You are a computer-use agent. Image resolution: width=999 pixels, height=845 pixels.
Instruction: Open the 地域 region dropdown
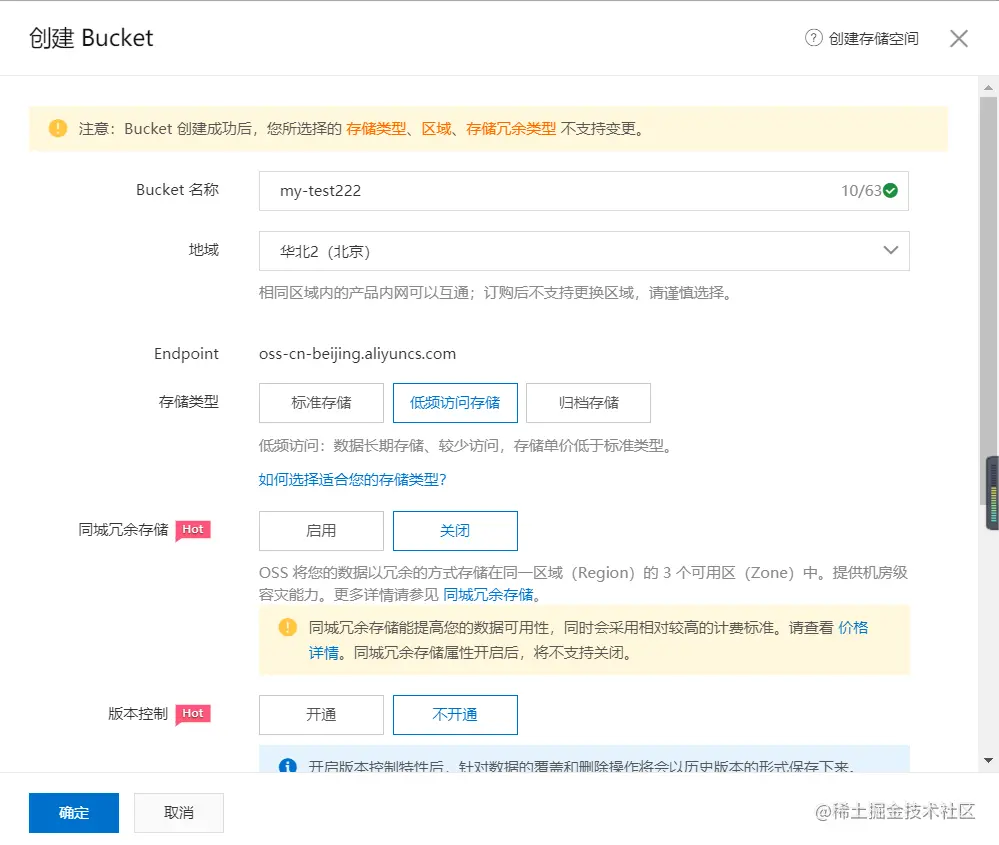pyautogui.click(x=584, y=251)
